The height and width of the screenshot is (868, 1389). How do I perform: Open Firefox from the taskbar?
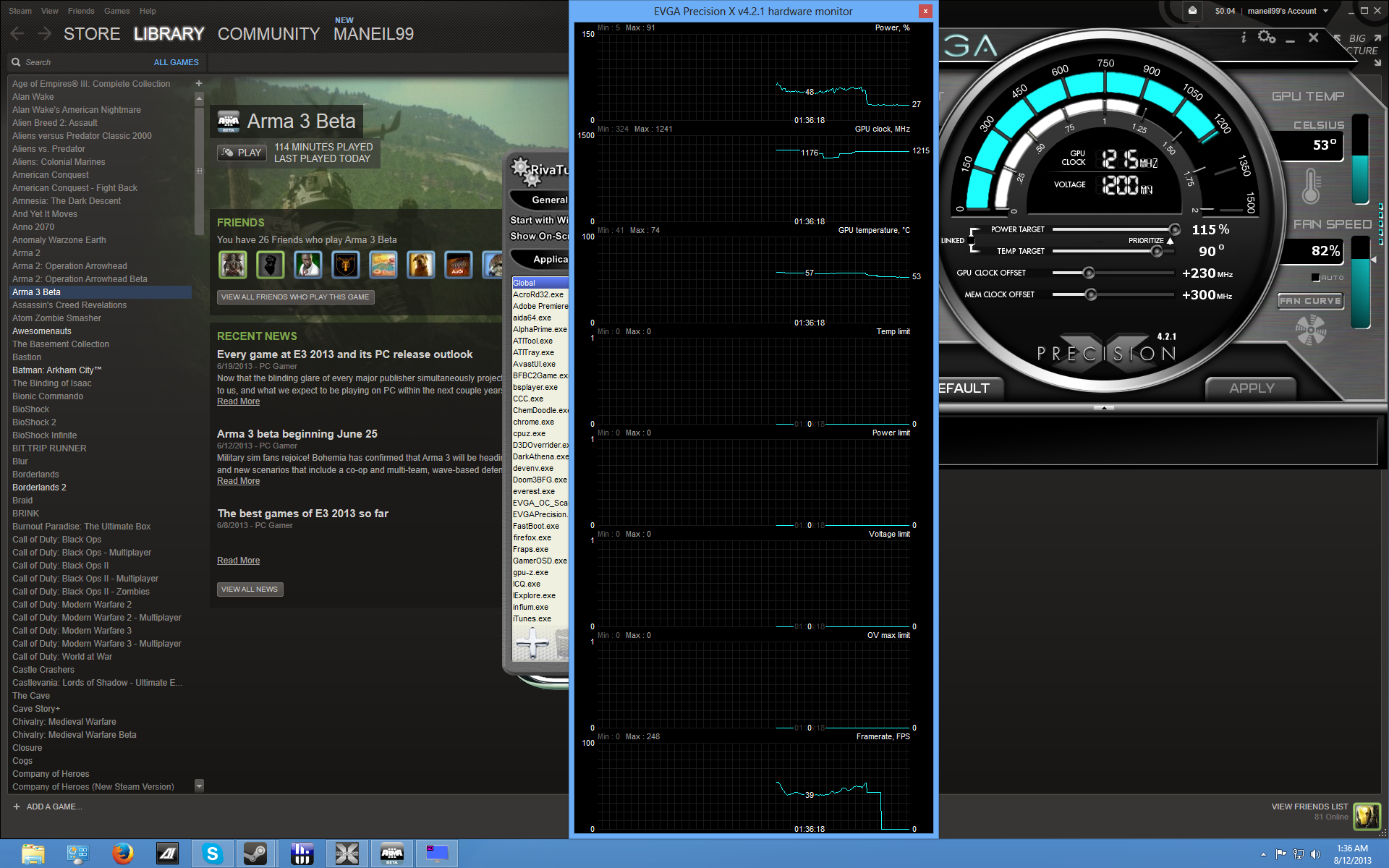123,854
